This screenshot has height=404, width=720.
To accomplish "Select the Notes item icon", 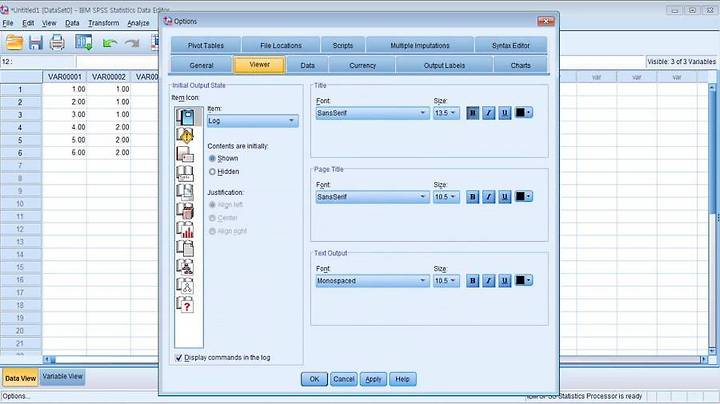I will (186, 154).
